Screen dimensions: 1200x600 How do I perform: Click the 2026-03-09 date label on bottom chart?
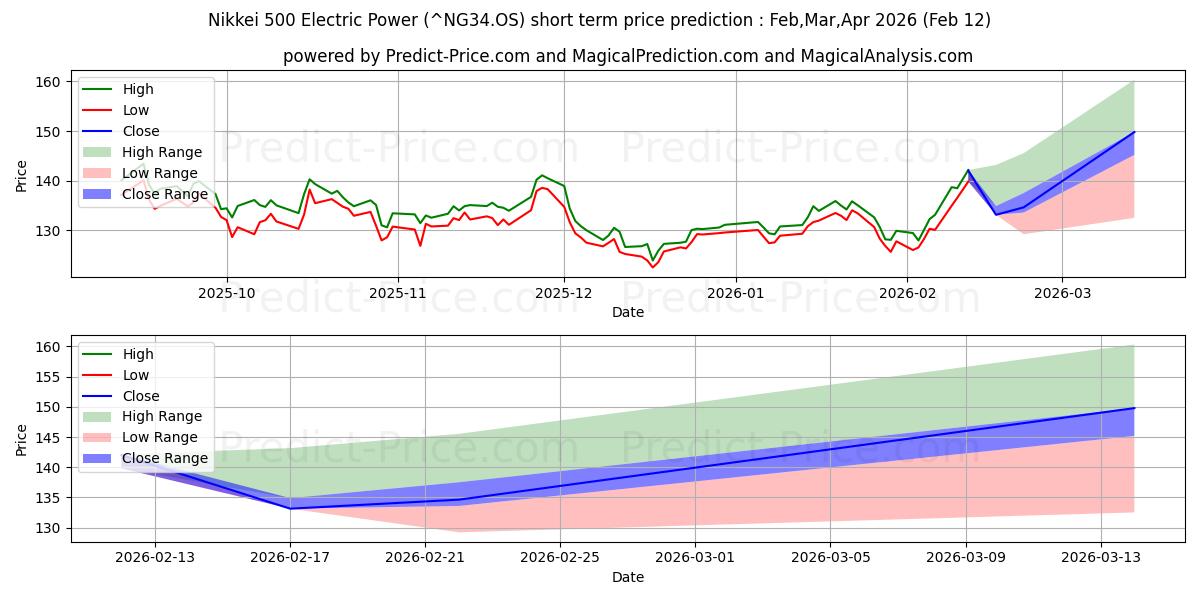tap(966, 559)
